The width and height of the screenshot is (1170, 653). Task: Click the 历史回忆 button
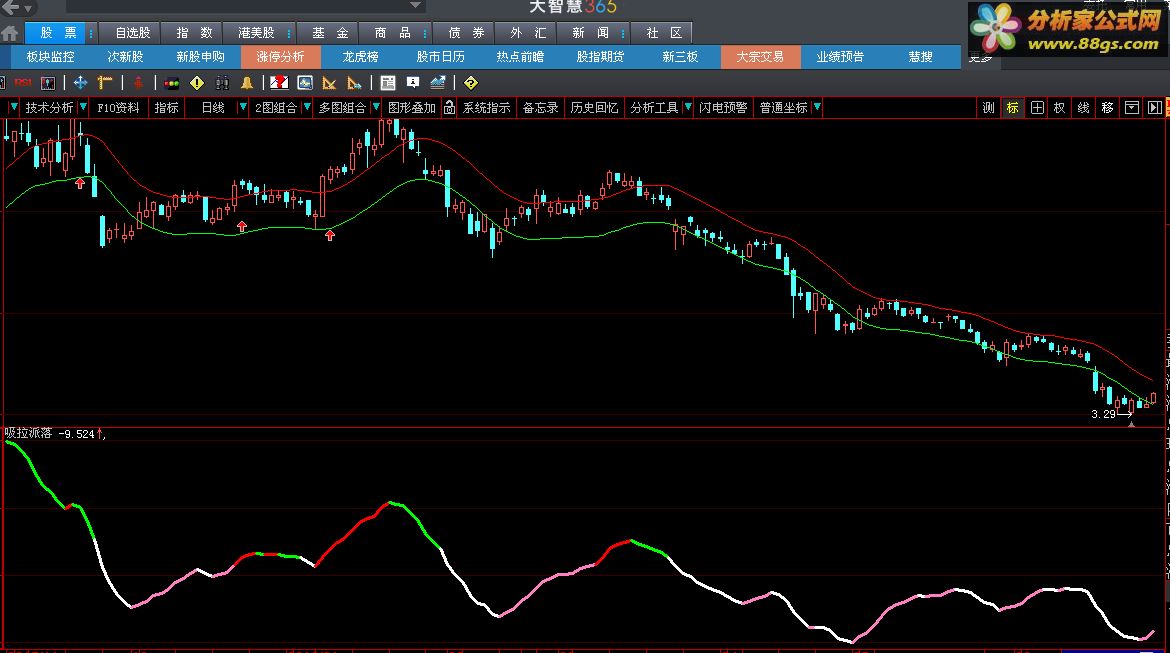pos(594,108)
